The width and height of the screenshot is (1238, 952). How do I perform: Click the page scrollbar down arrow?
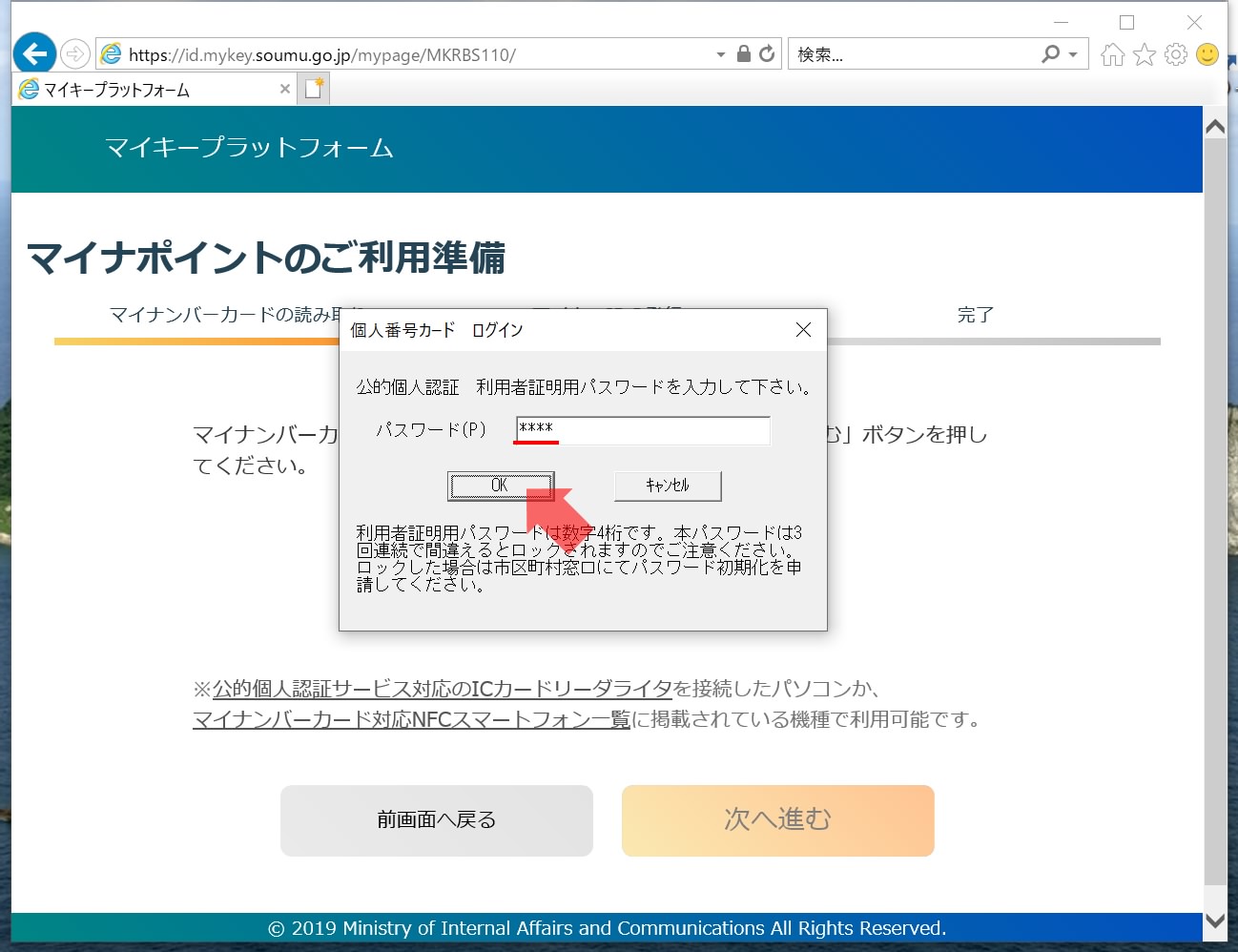tap(1215, 921)
